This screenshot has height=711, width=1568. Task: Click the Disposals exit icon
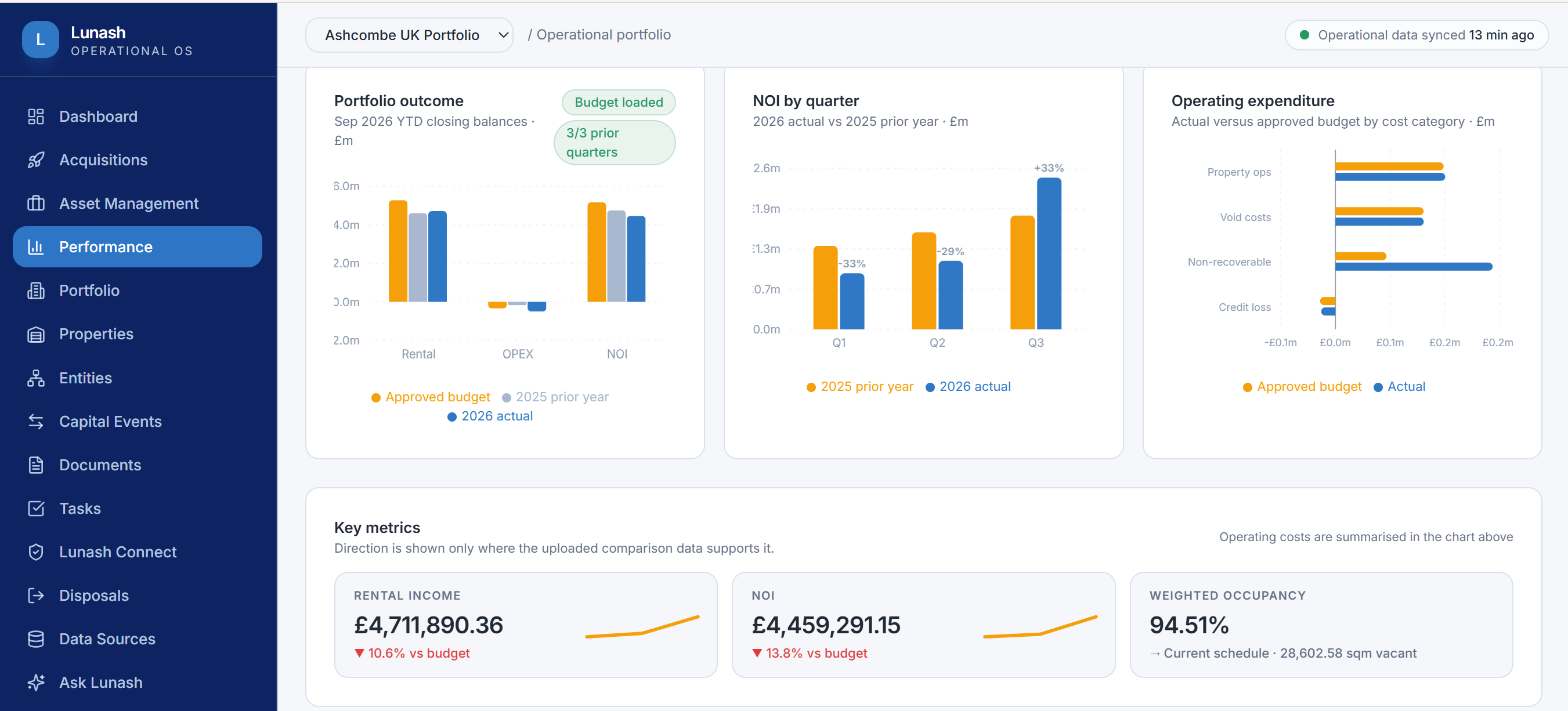36,596
